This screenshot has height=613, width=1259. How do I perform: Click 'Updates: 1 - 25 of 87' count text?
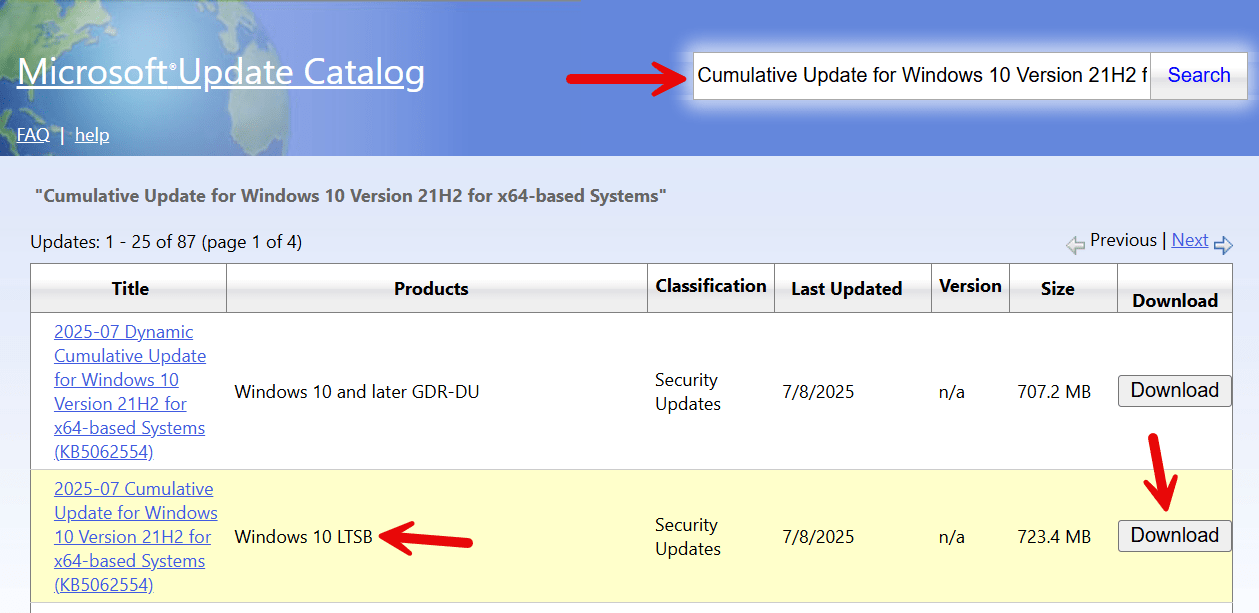click(166, 242)
